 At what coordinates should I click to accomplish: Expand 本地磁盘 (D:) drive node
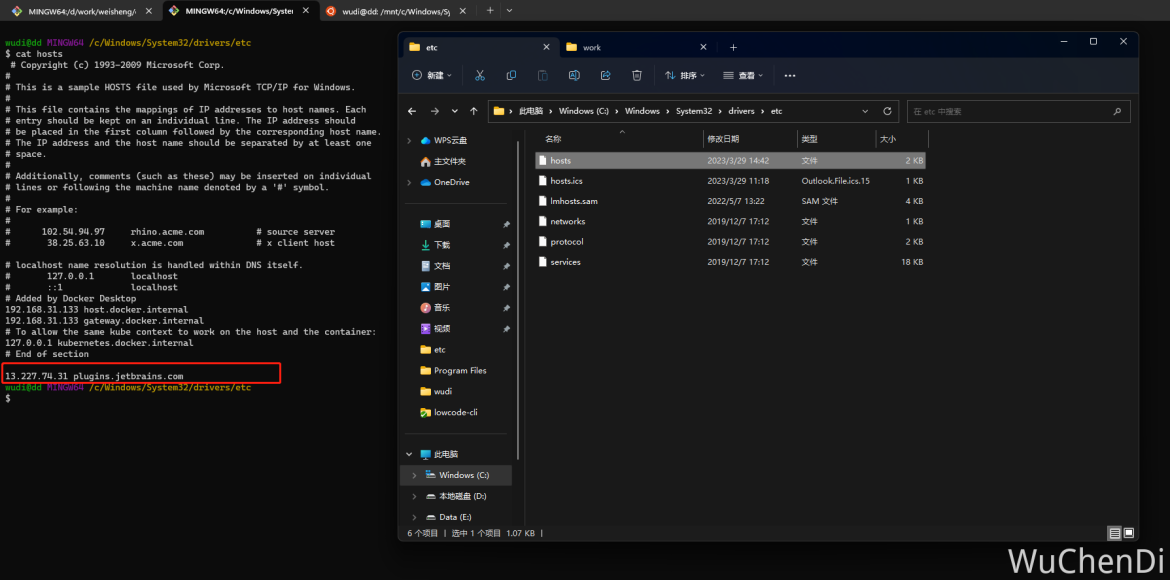(415, 496)
